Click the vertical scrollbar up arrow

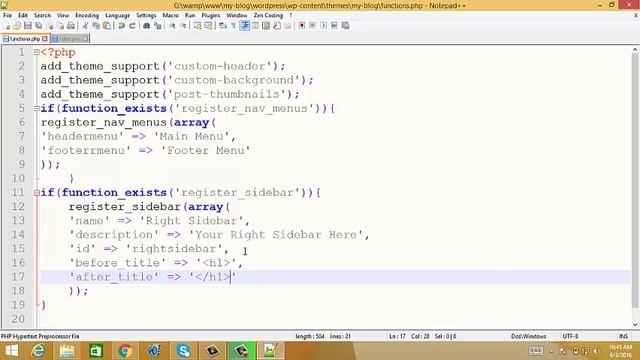635,49
